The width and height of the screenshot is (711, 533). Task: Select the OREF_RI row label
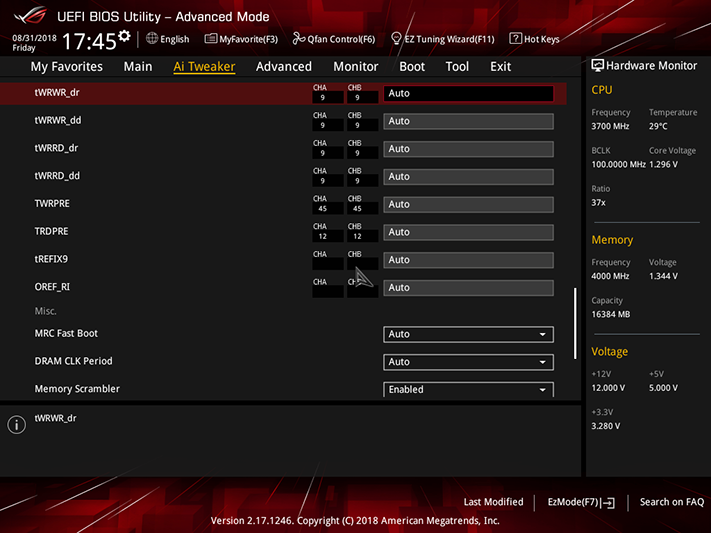pos(52,287)
